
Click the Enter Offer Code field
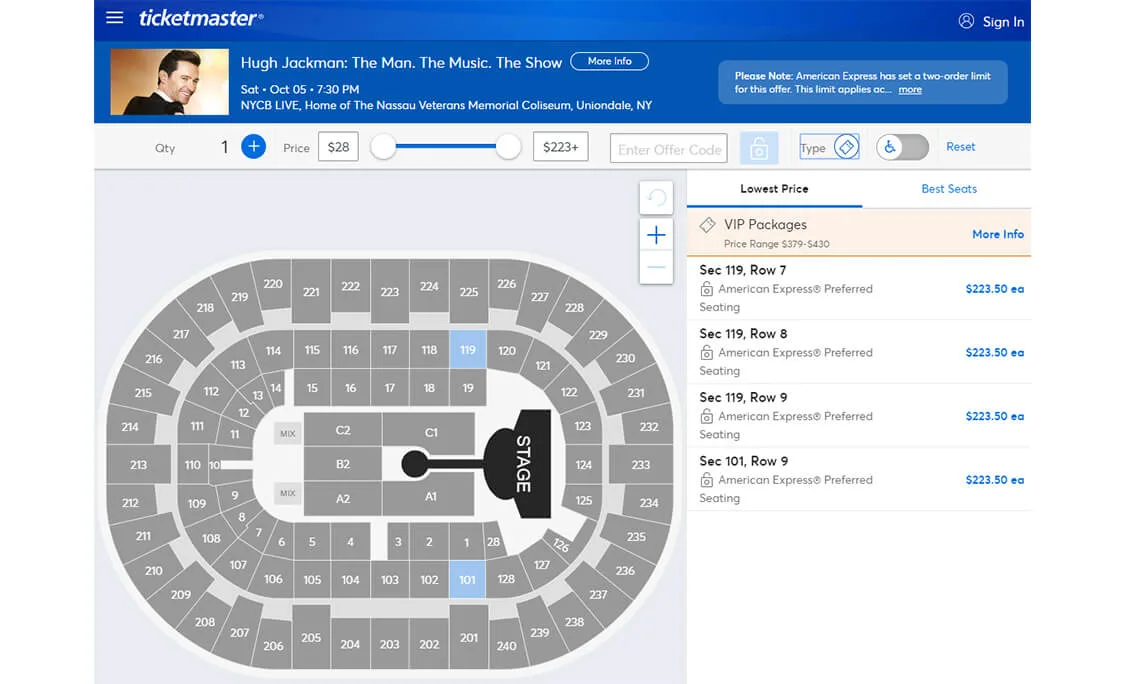pyautogui.click(x=668, y=149)
